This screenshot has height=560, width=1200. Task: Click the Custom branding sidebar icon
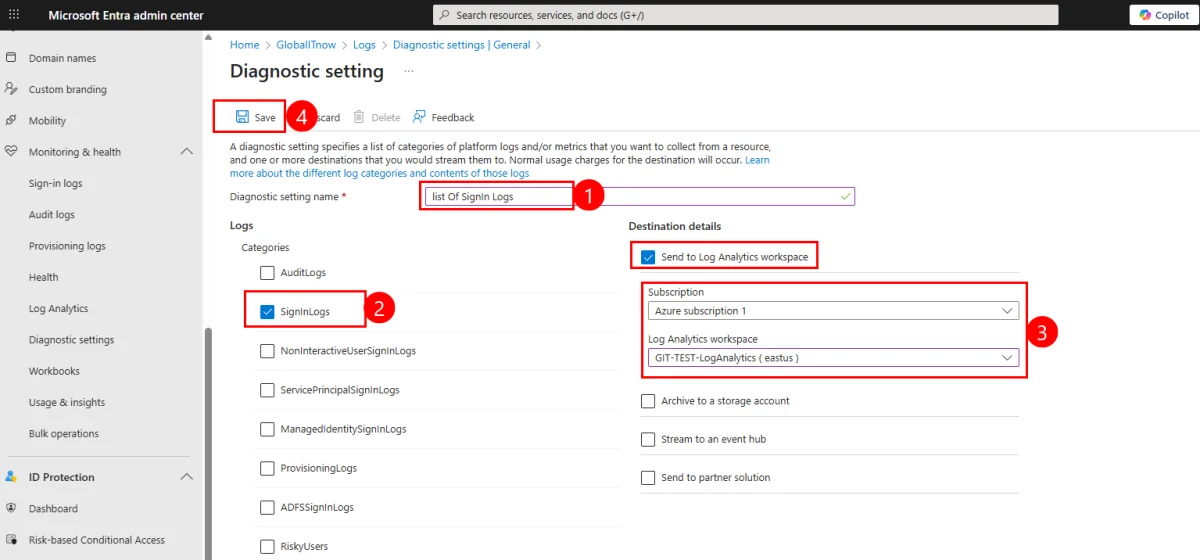11,89
